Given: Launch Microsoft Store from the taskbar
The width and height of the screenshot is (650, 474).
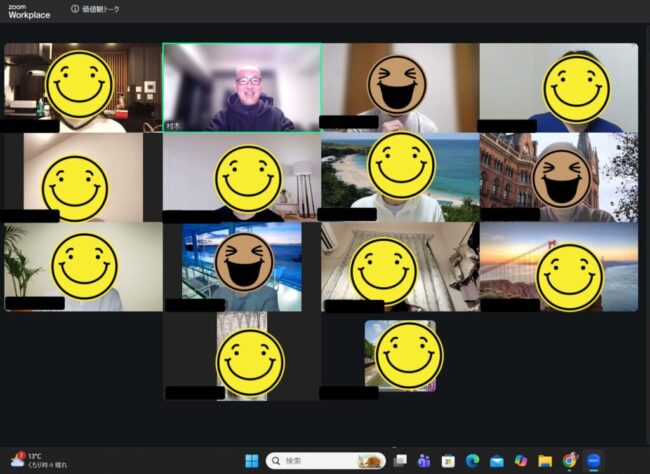Looking at the screenshot, I should click(x=448, y=460).
